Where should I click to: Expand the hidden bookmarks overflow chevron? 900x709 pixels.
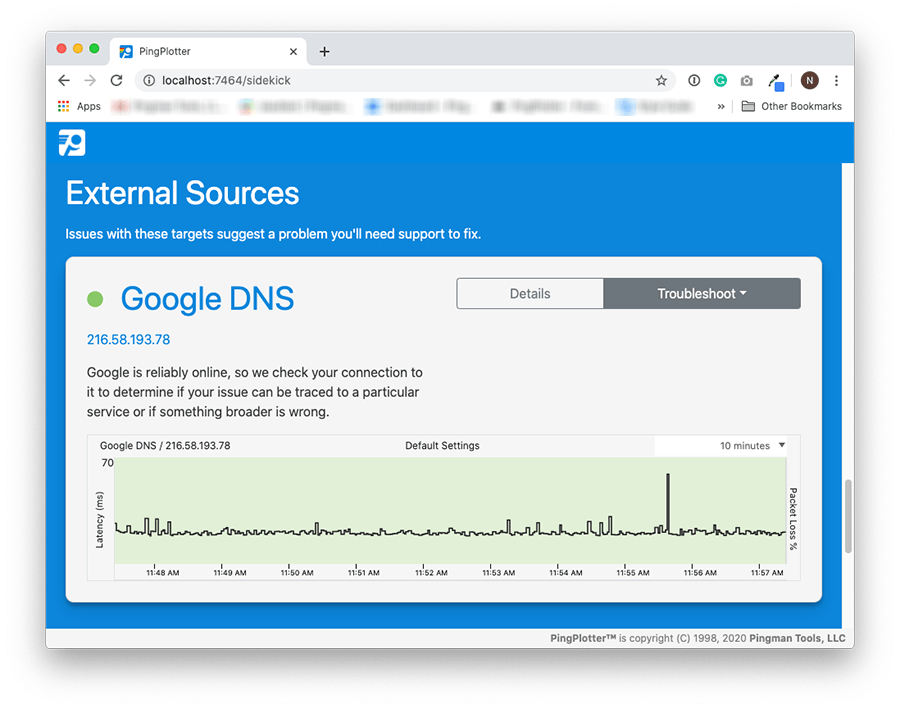[720, 106]
